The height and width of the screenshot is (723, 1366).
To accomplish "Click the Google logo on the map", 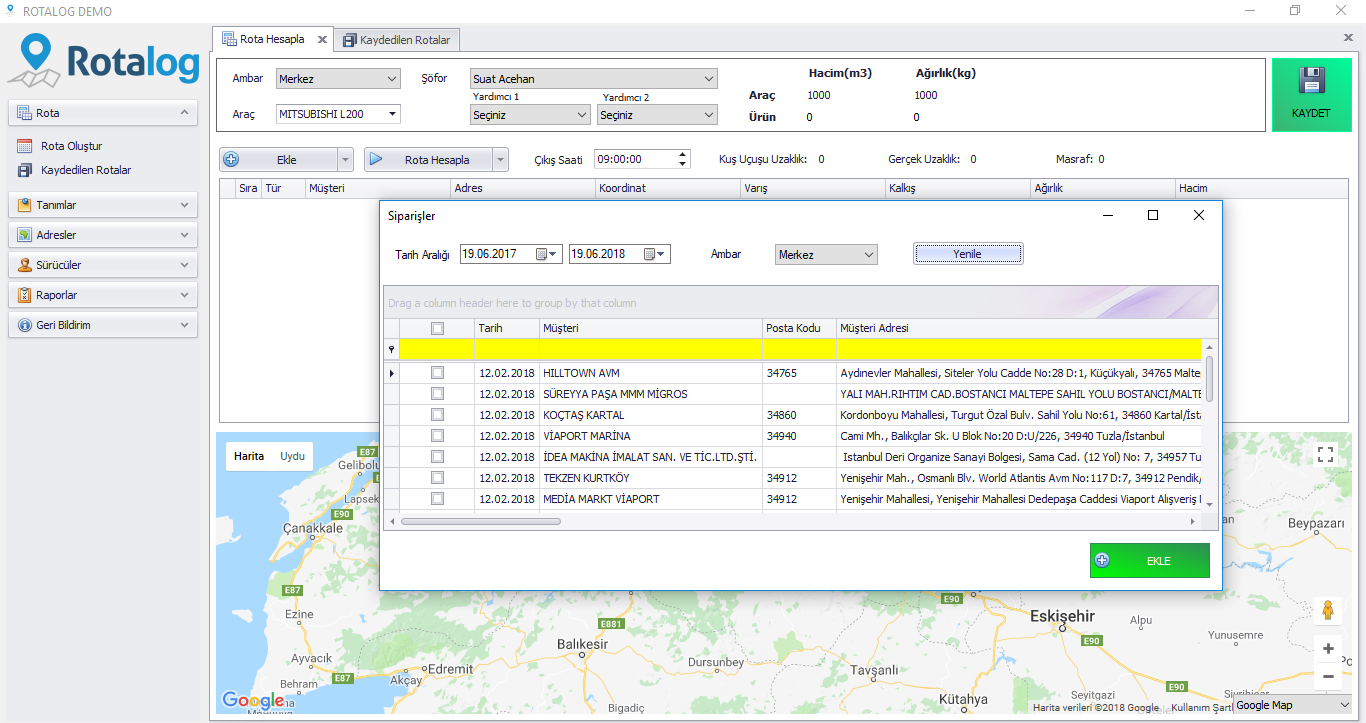I will (253, 701).
